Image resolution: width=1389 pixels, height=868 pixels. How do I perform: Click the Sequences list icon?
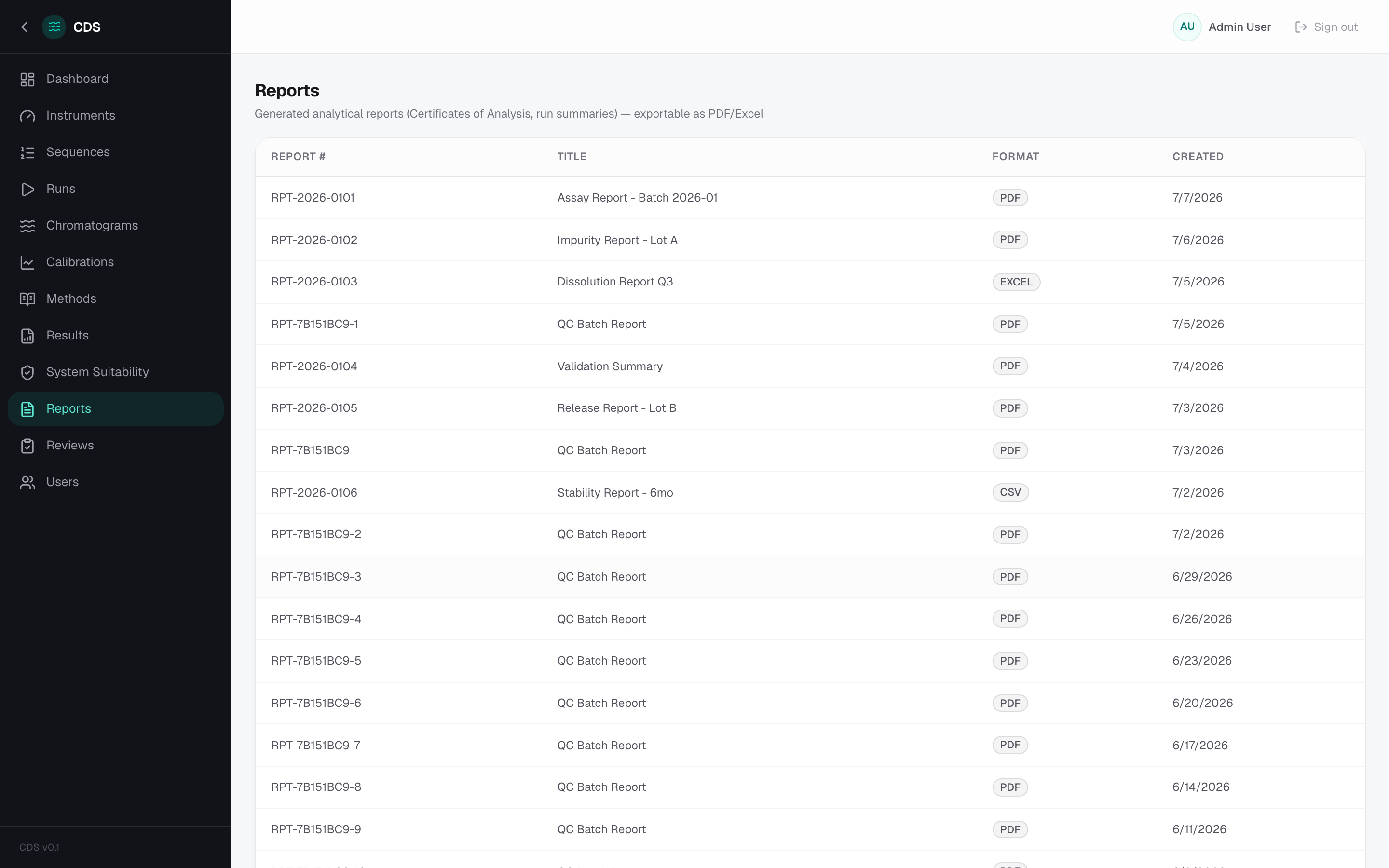click(x=27, y=153)
